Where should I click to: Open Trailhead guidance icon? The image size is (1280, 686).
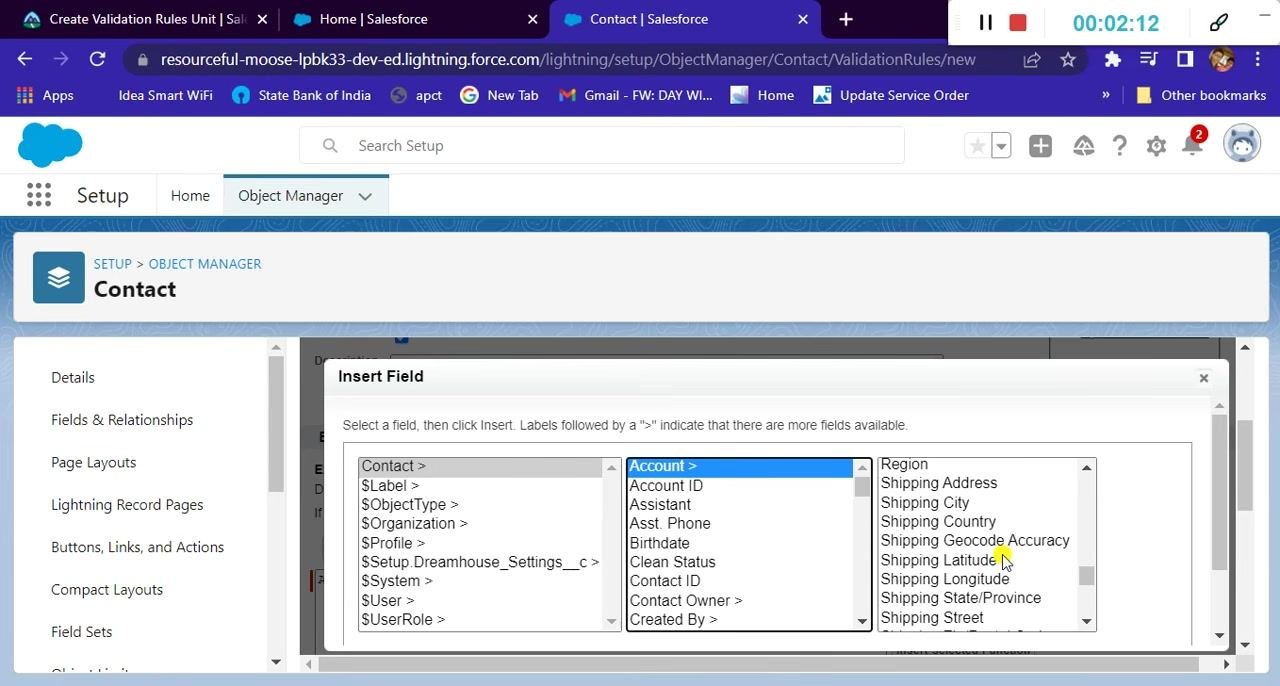coord(1083,146)
